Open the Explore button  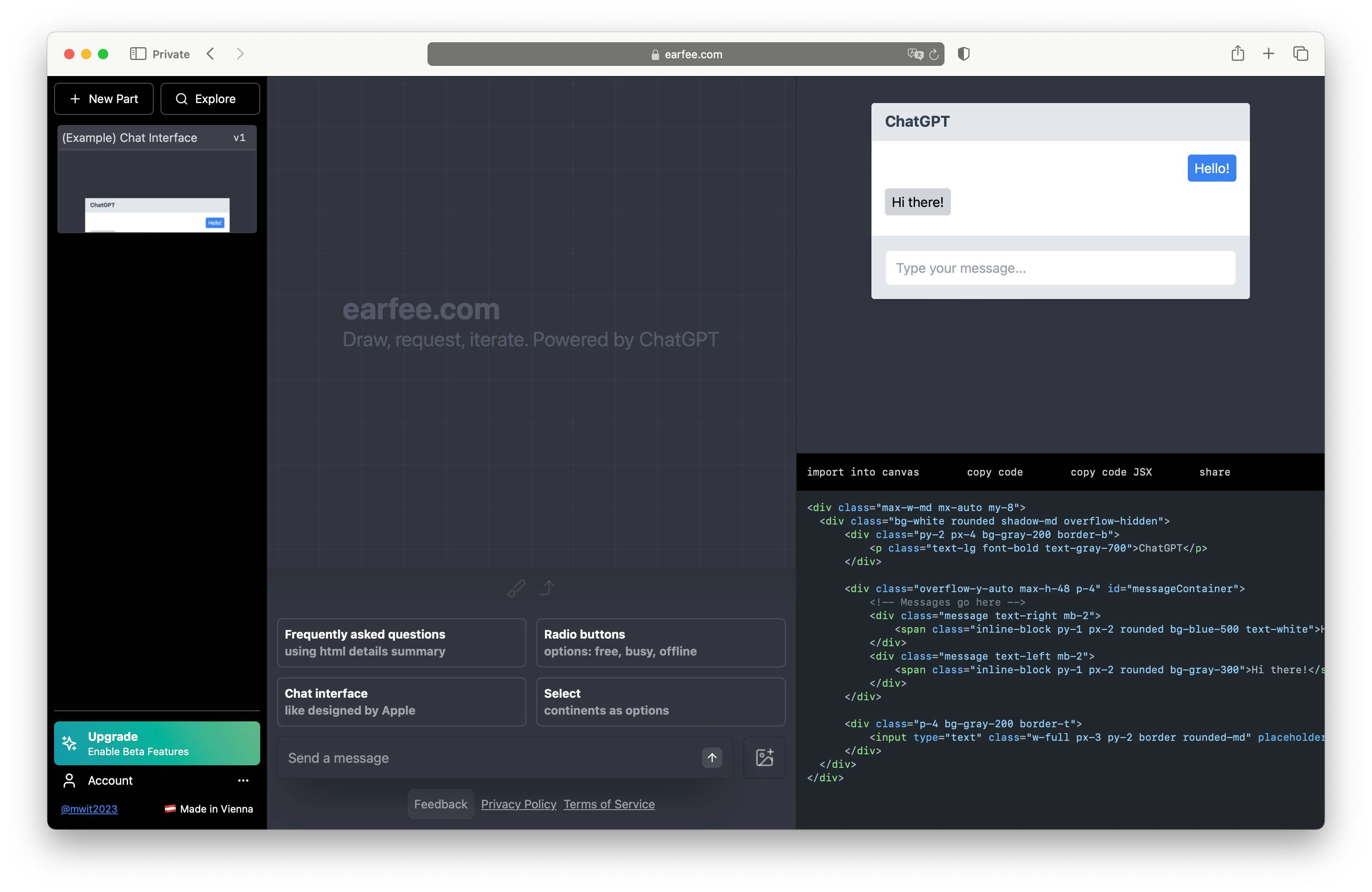210,99
